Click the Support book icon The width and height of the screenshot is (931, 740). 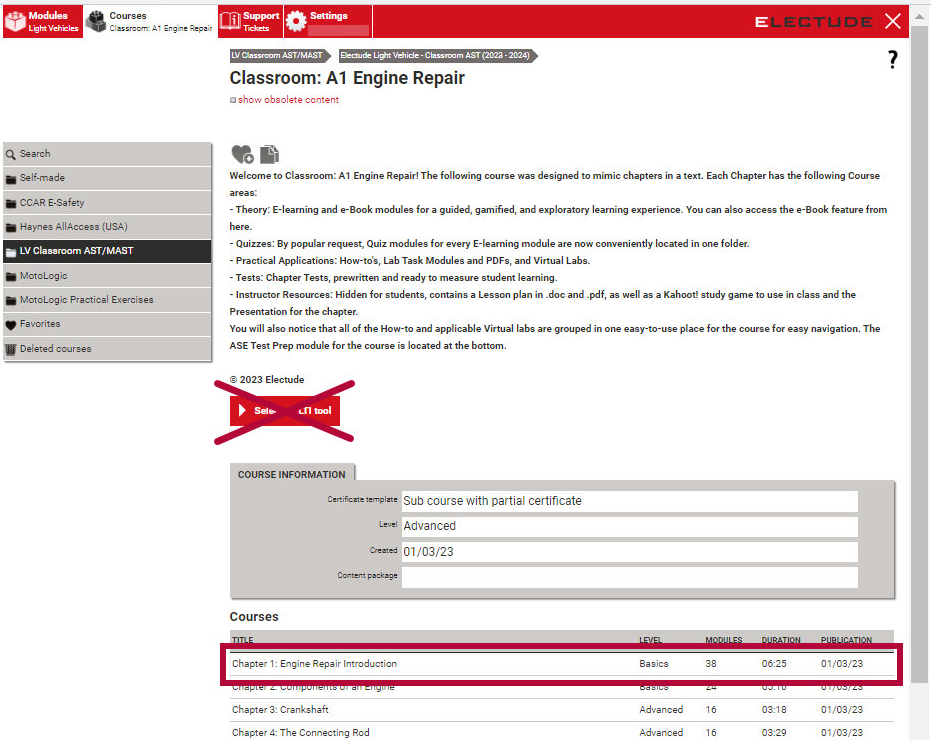(230, 21)
